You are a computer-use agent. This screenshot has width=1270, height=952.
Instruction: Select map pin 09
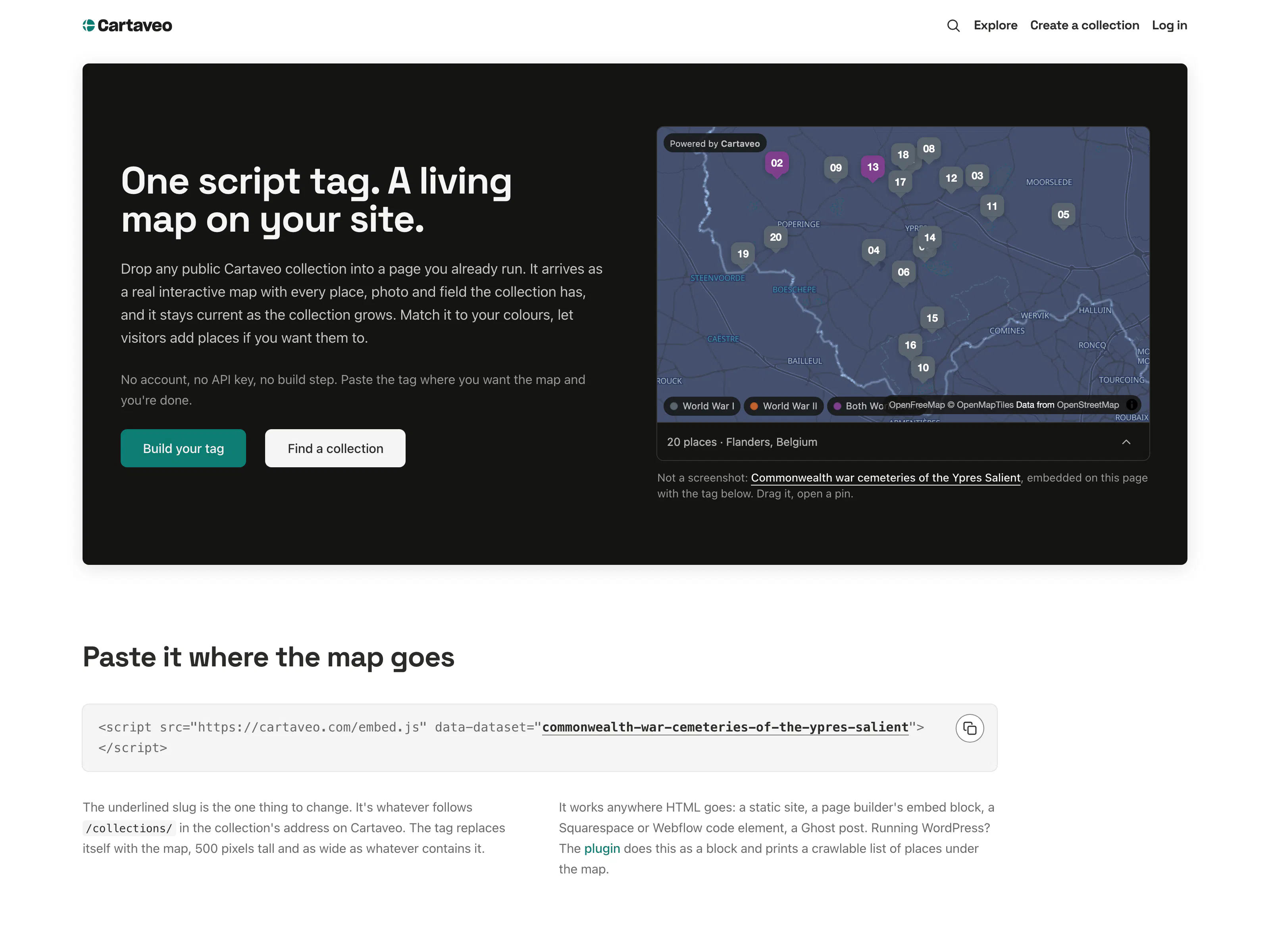click(836, 168)
